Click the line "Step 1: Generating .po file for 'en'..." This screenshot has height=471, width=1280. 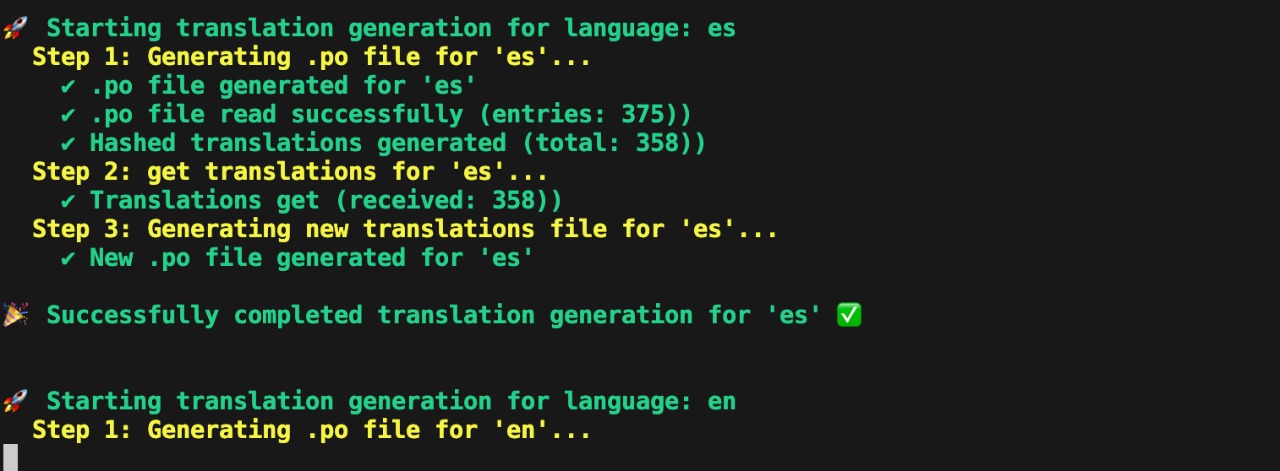pos(312,430)
